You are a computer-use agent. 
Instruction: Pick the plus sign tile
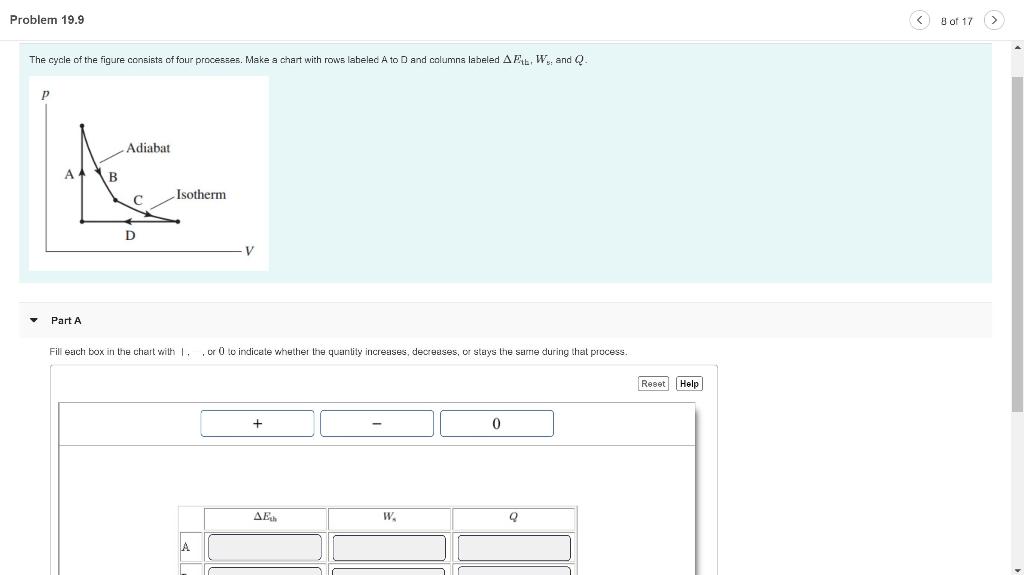coord(257,423)
